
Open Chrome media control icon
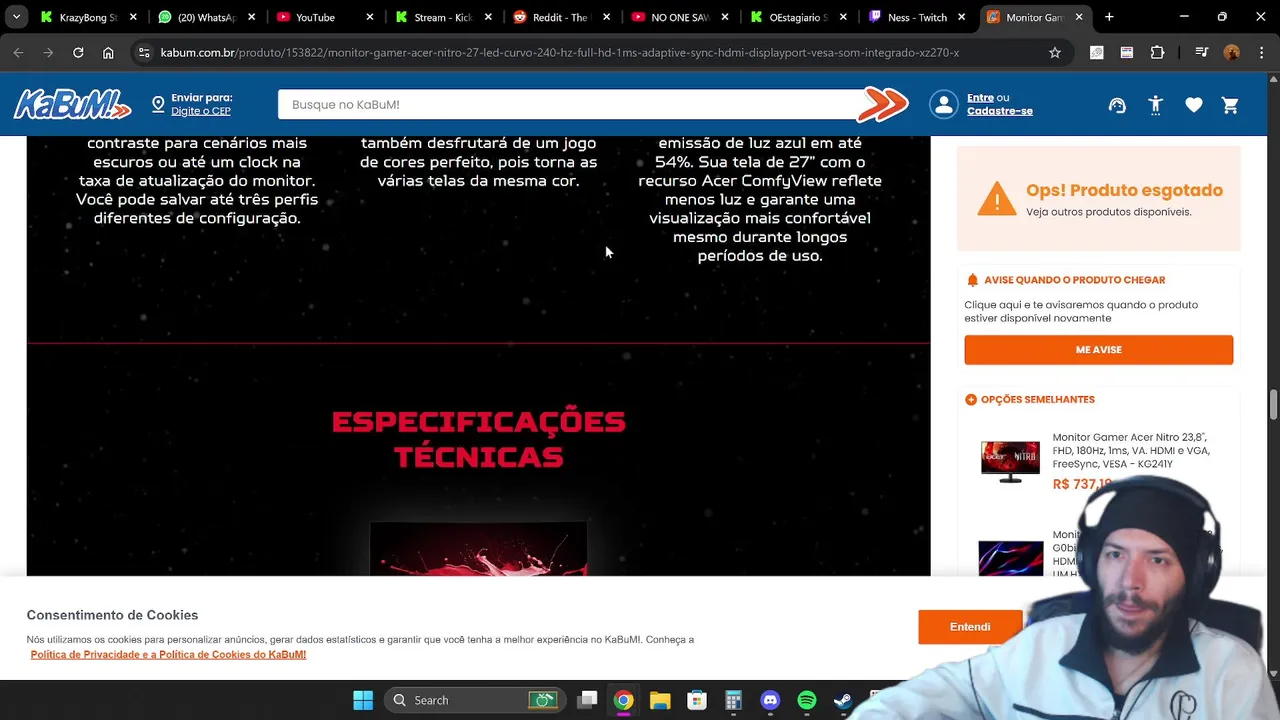click(1202, 52)
